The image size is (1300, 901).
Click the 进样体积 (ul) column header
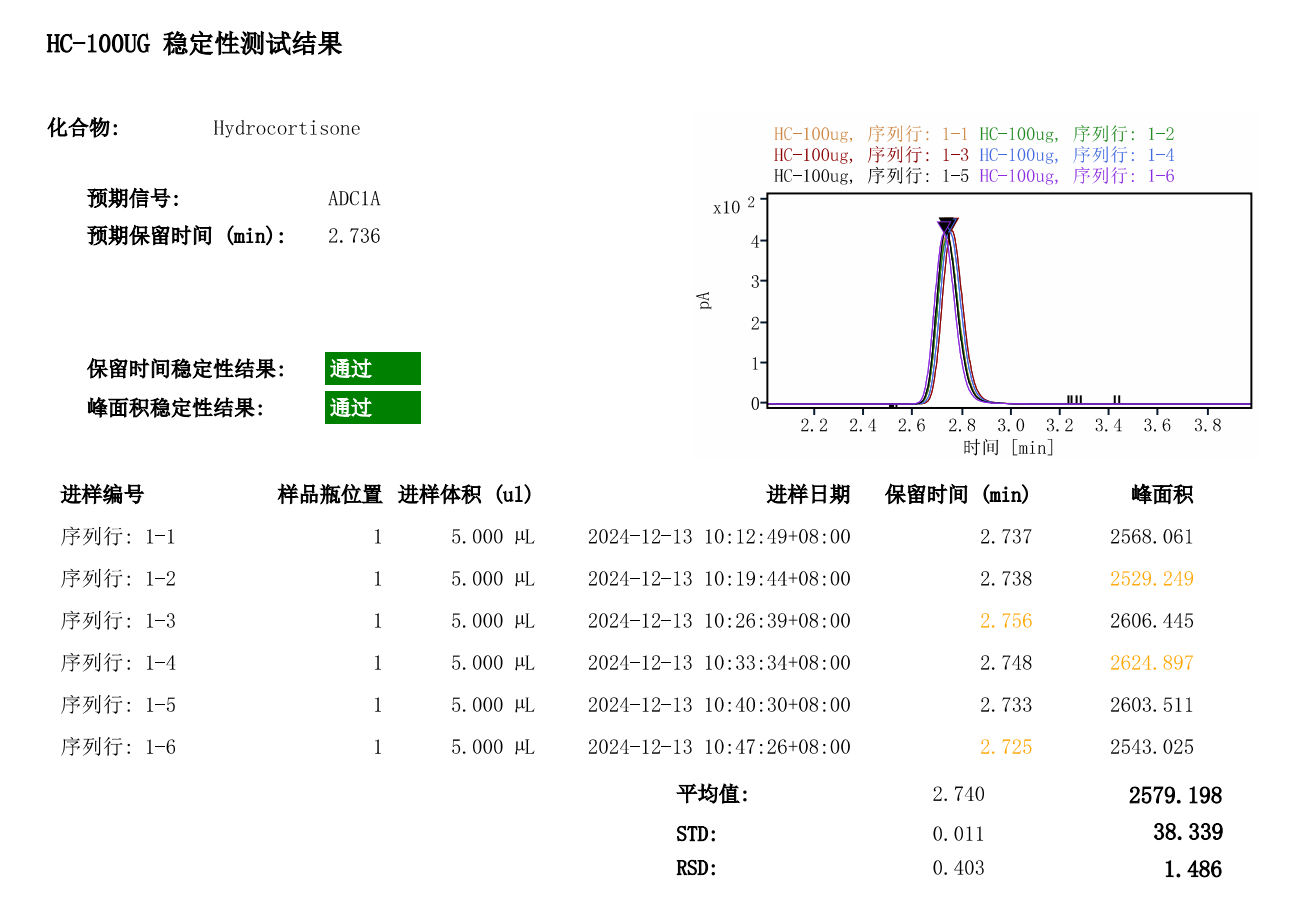466,494
